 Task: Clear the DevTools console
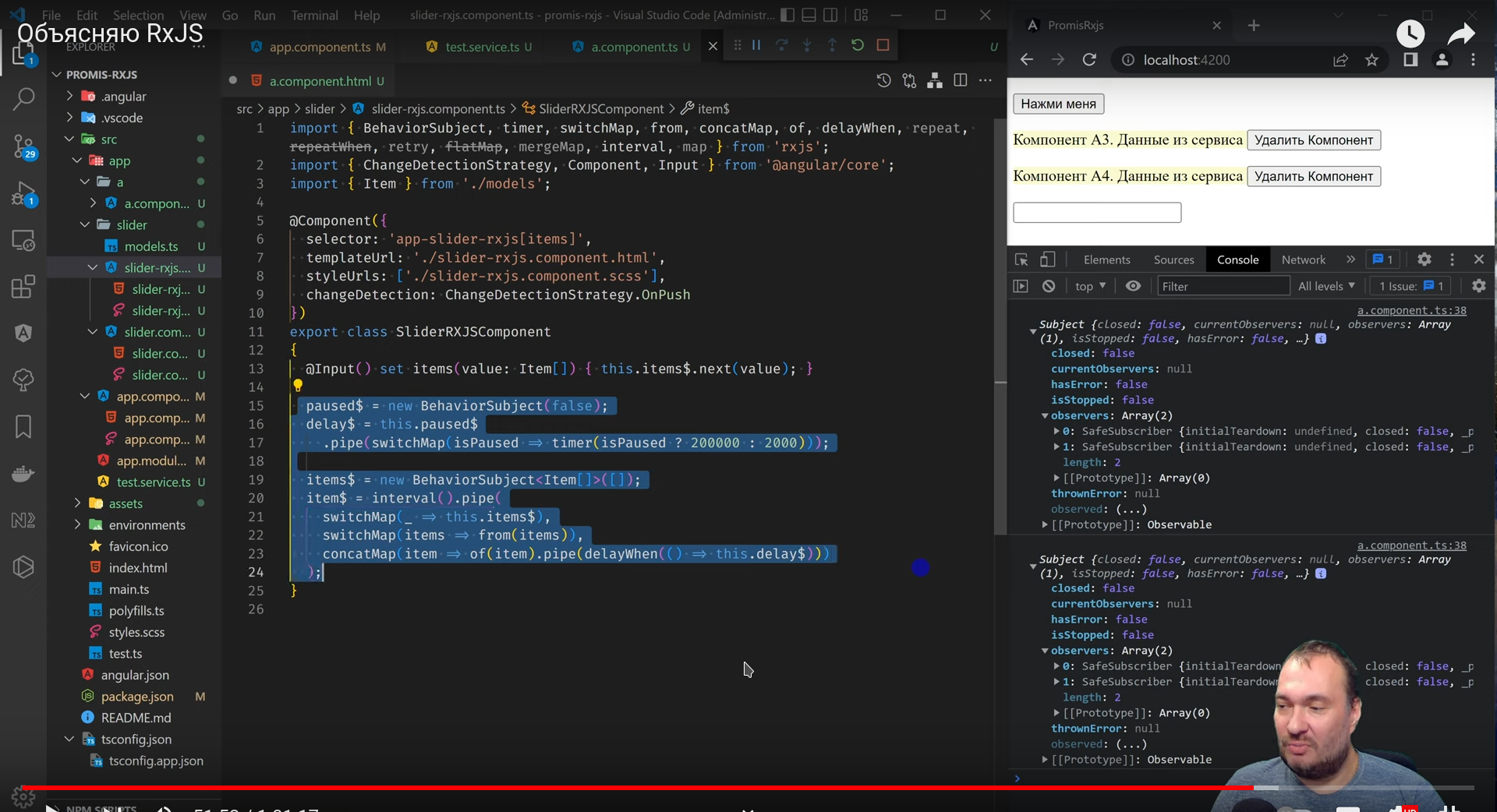pyautogui.click(x=1049, y=286)
